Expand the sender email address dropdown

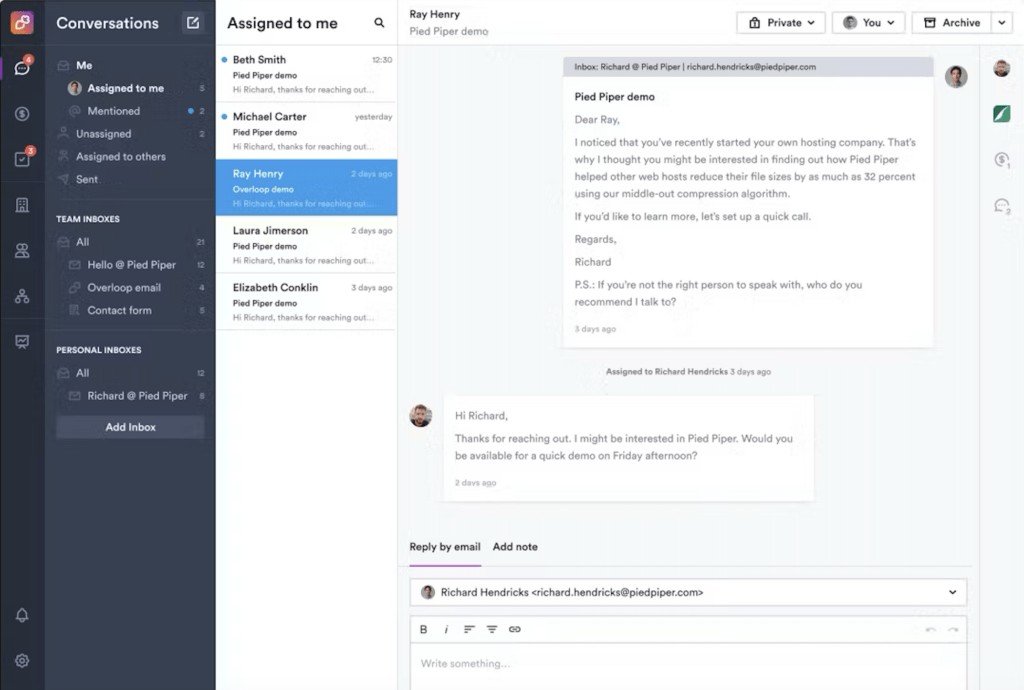952,592
